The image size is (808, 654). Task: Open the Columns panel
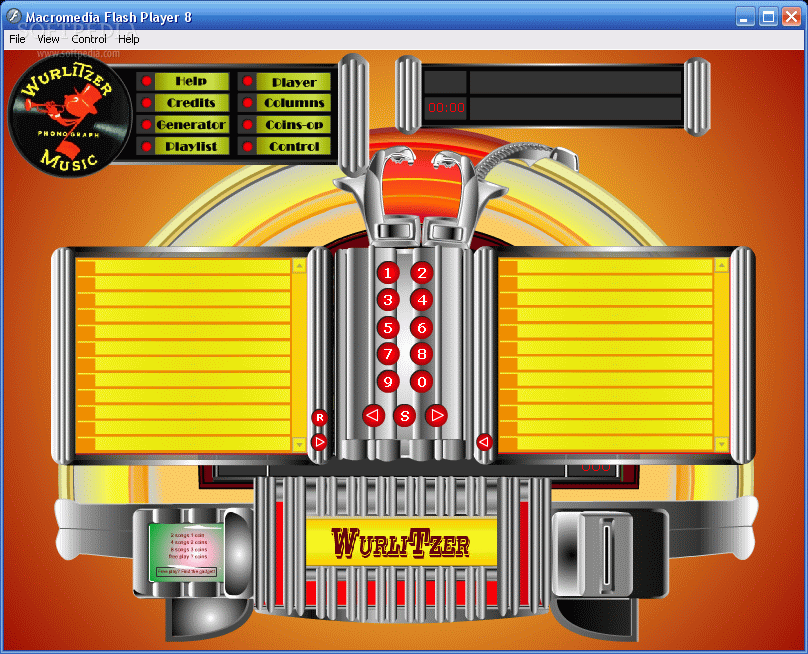pyautogui.click(x=294, y=103)
